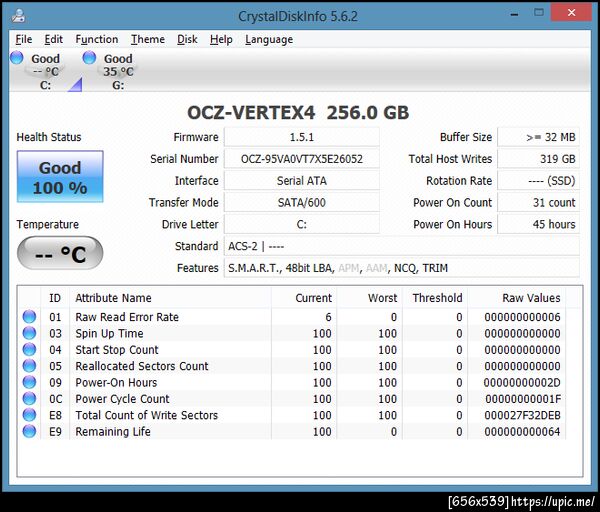The width and height of the screenshot is (600, 512).
Task: Click the Raw Values column header
Action: (x=517, y=298)
